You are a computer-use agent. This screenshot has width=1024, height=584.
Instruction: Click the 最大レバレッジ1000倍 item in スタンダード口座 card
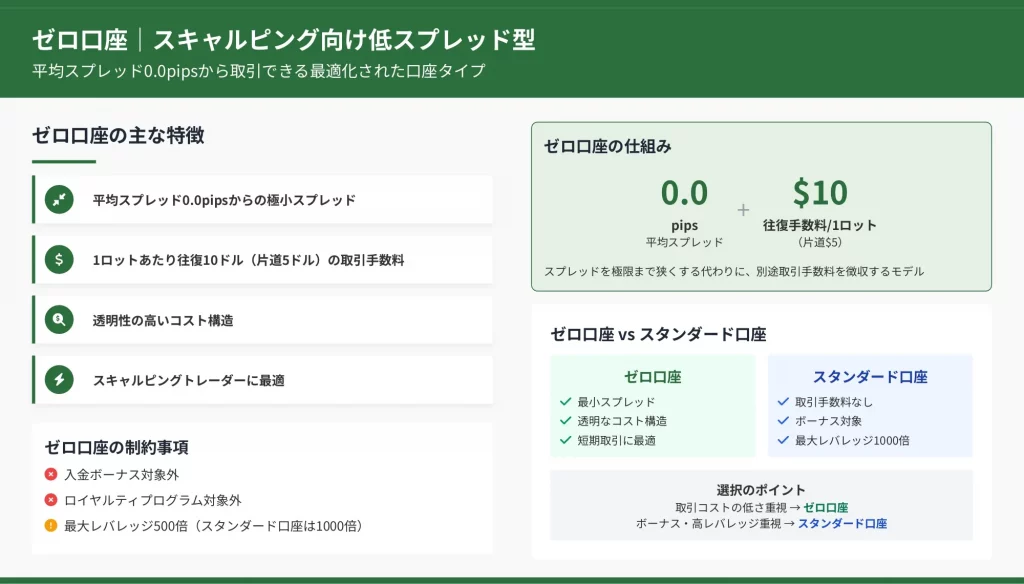851,440
